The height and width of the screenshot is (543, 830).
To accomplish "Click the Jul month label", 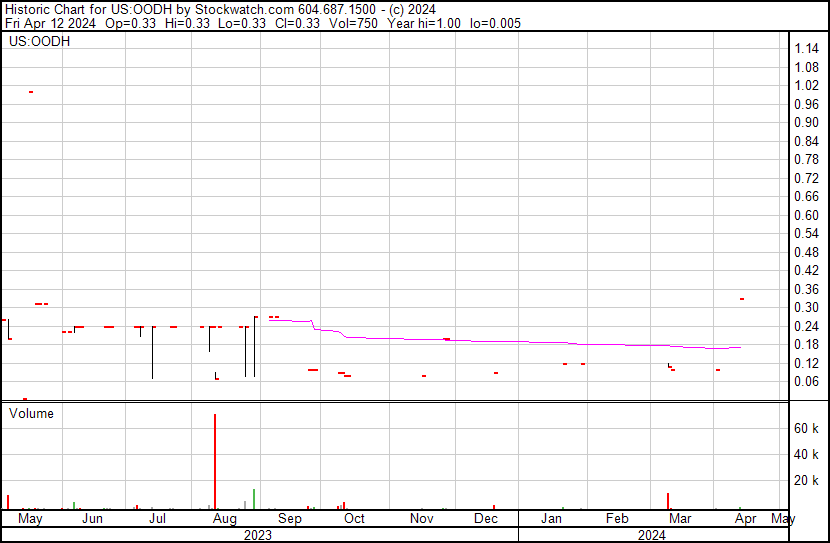I will coord(157,519).
